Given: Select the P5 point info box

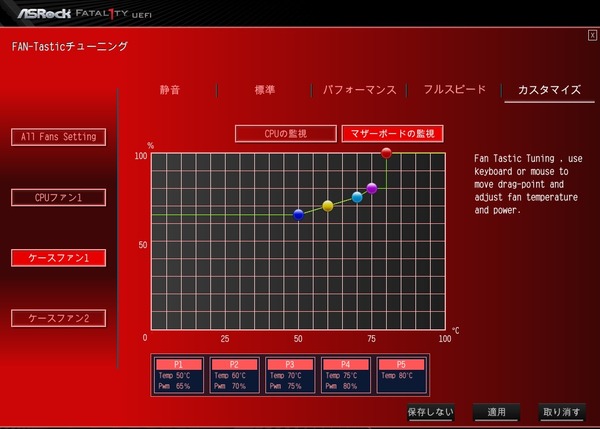Looking at the screenshot, I should click(401, 375).
